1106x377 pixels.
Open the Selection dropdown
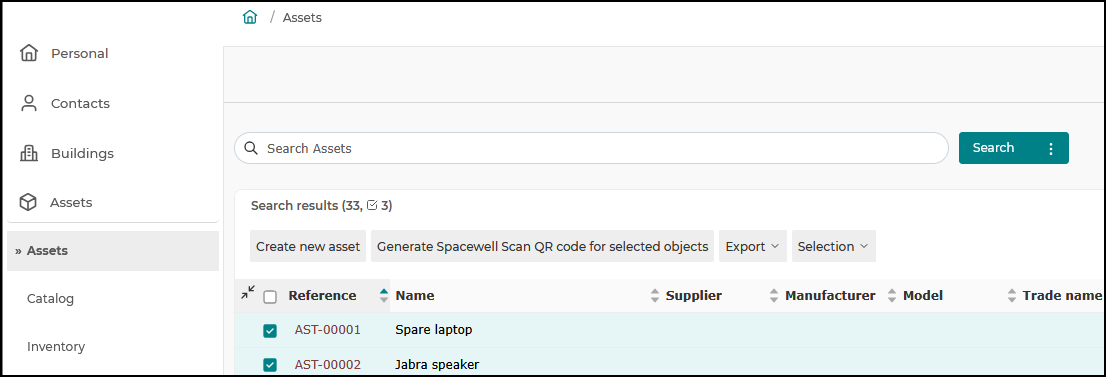834,246
